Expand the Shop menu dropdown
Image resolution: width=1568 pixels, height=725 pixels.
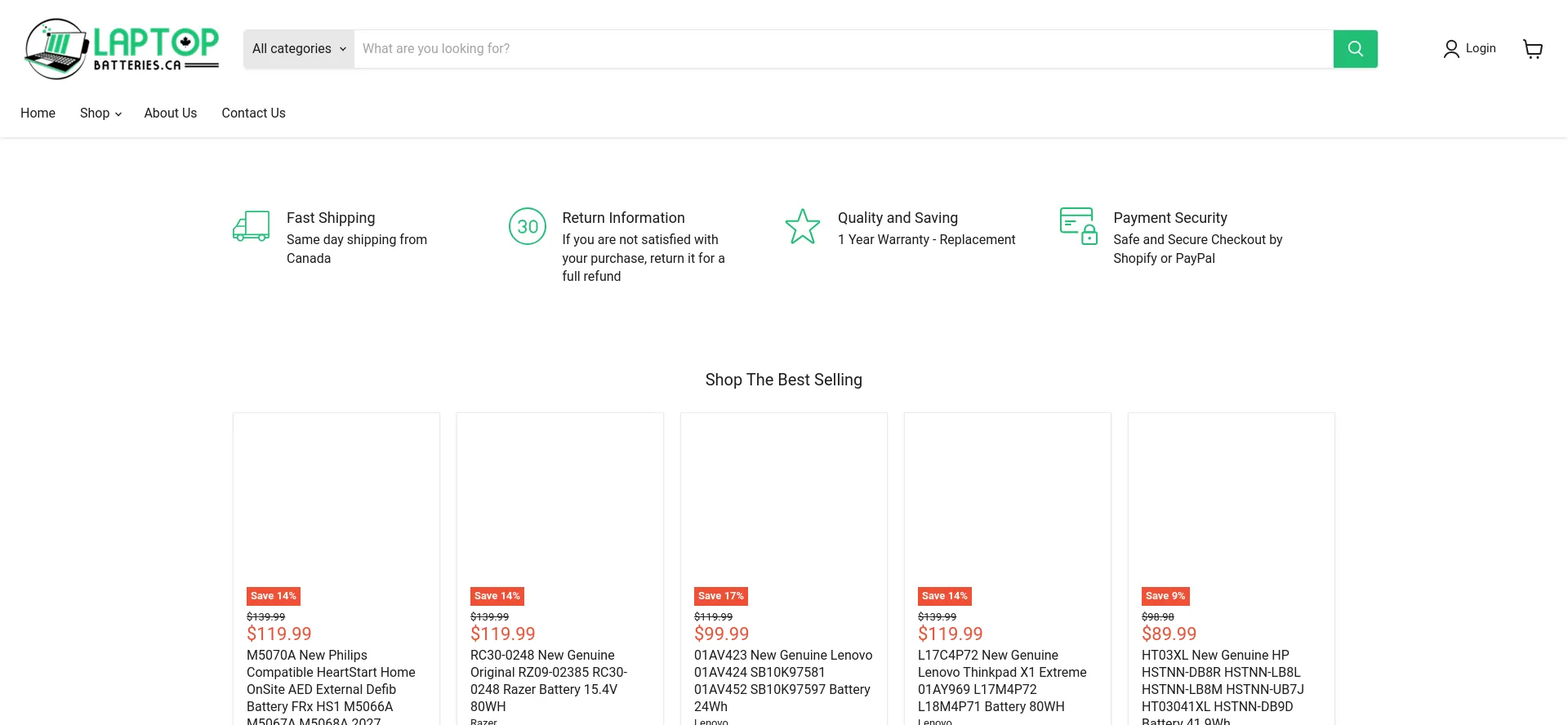(100, 113)
